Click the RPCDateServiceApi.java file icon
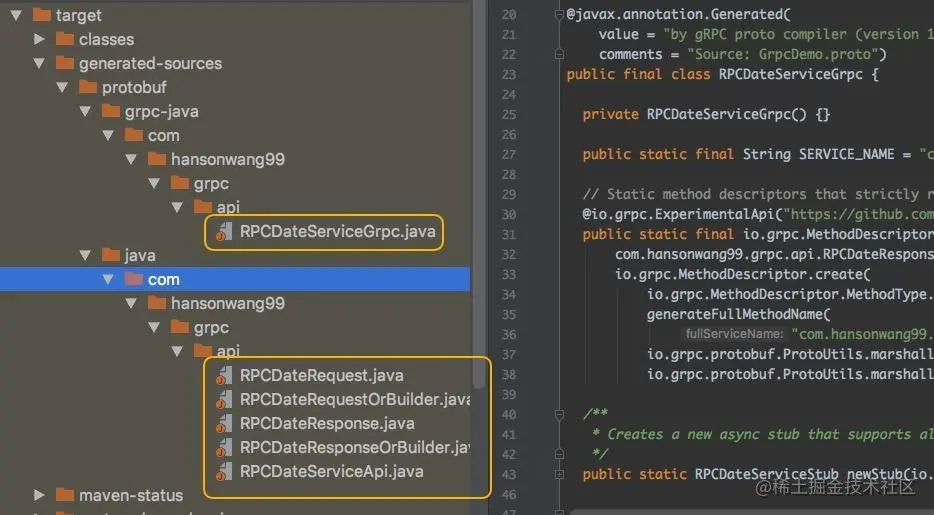This screenshot has width=934, height=515. 225,472
